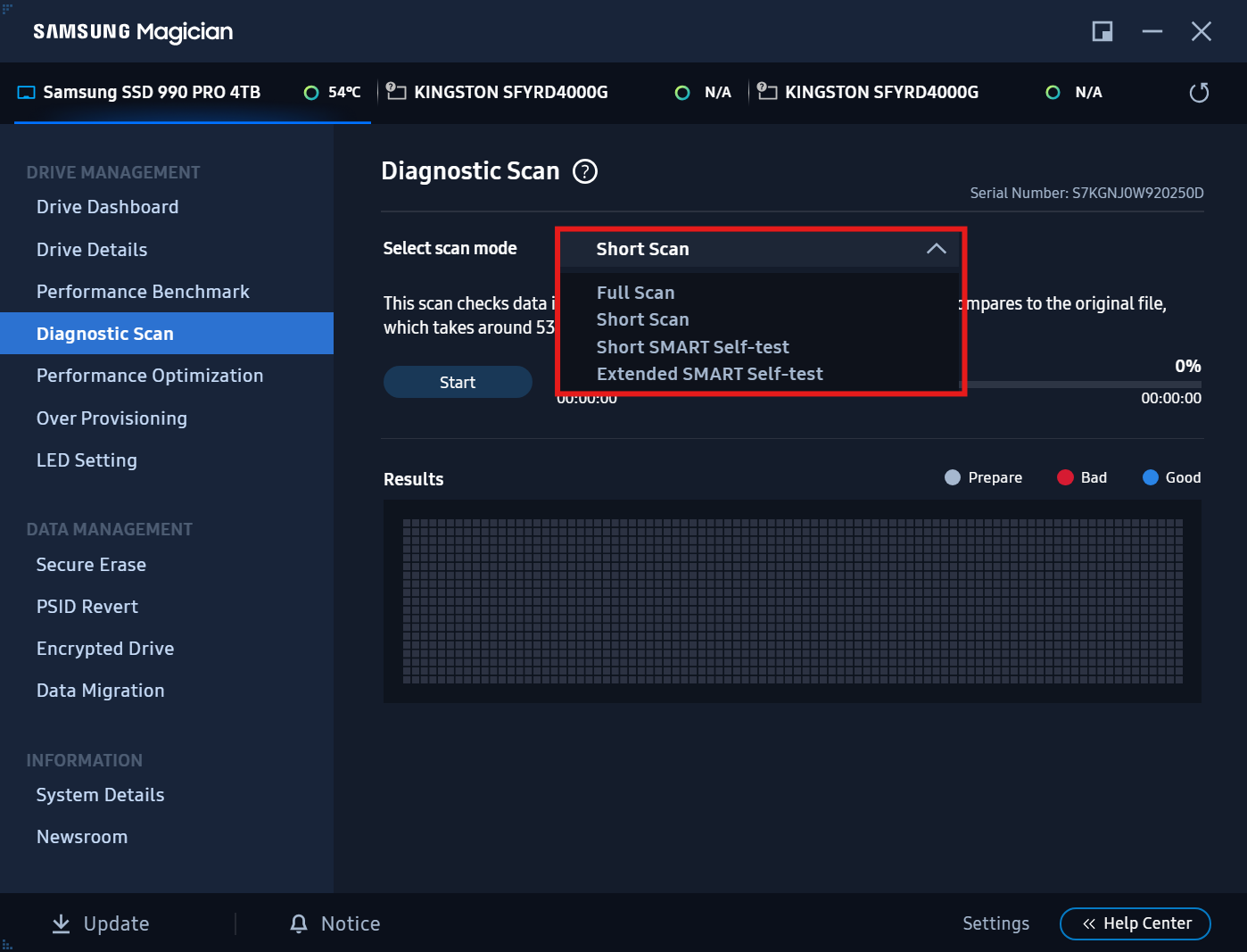The height and width of the screenshot is (952, 1247).
Task: Collapse the scan mode dropdown chevron
Action: pyautogui.click(x=936, y=249)
